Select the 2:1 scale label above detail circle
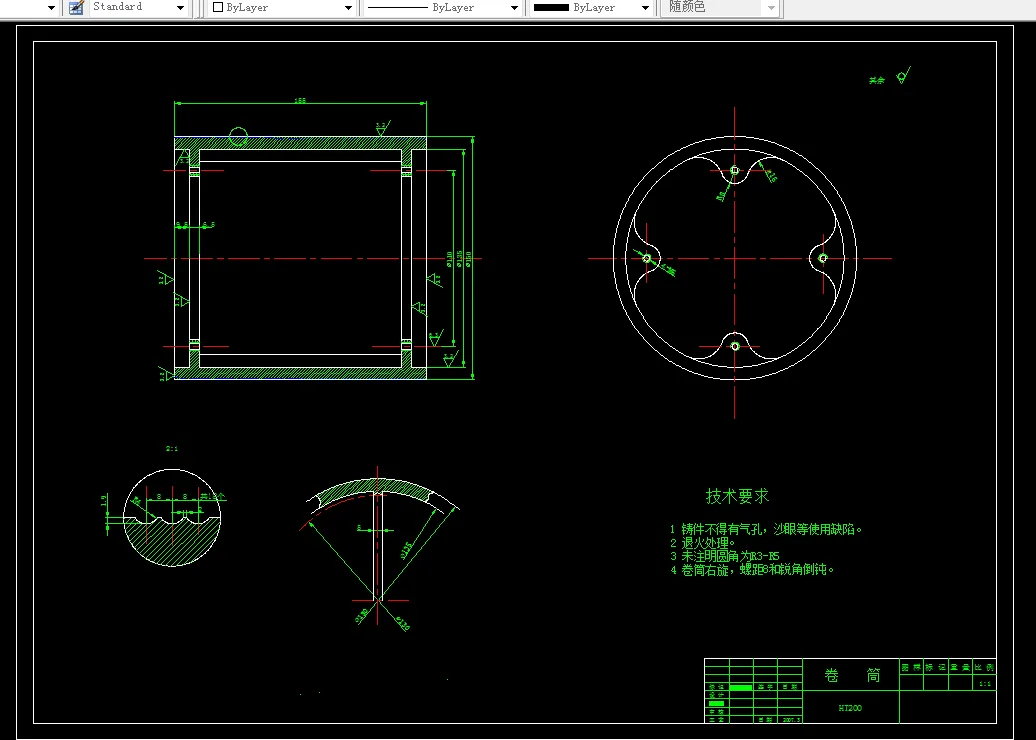Image resolution: width=1036 pixels, height=740 pixels. click(172, 449)
